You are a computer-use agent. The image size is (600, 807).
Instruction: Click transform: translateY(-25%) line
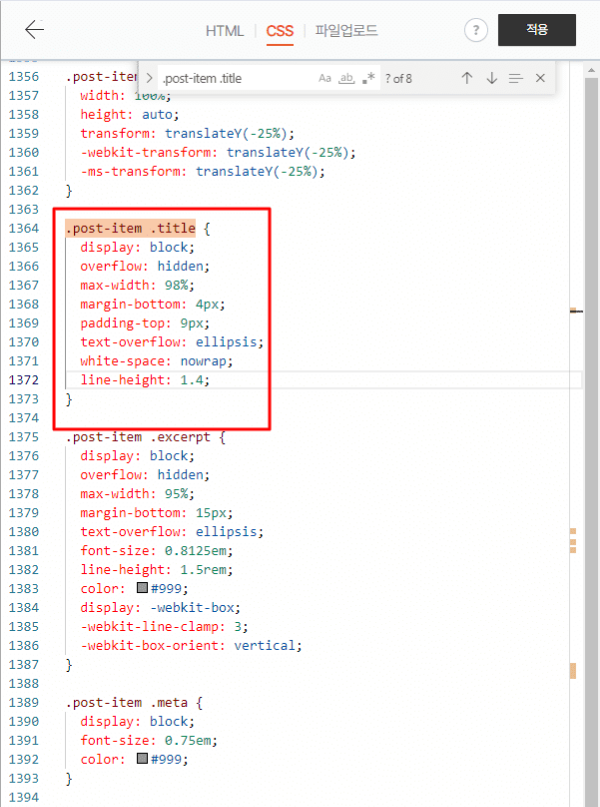point(187,133)
